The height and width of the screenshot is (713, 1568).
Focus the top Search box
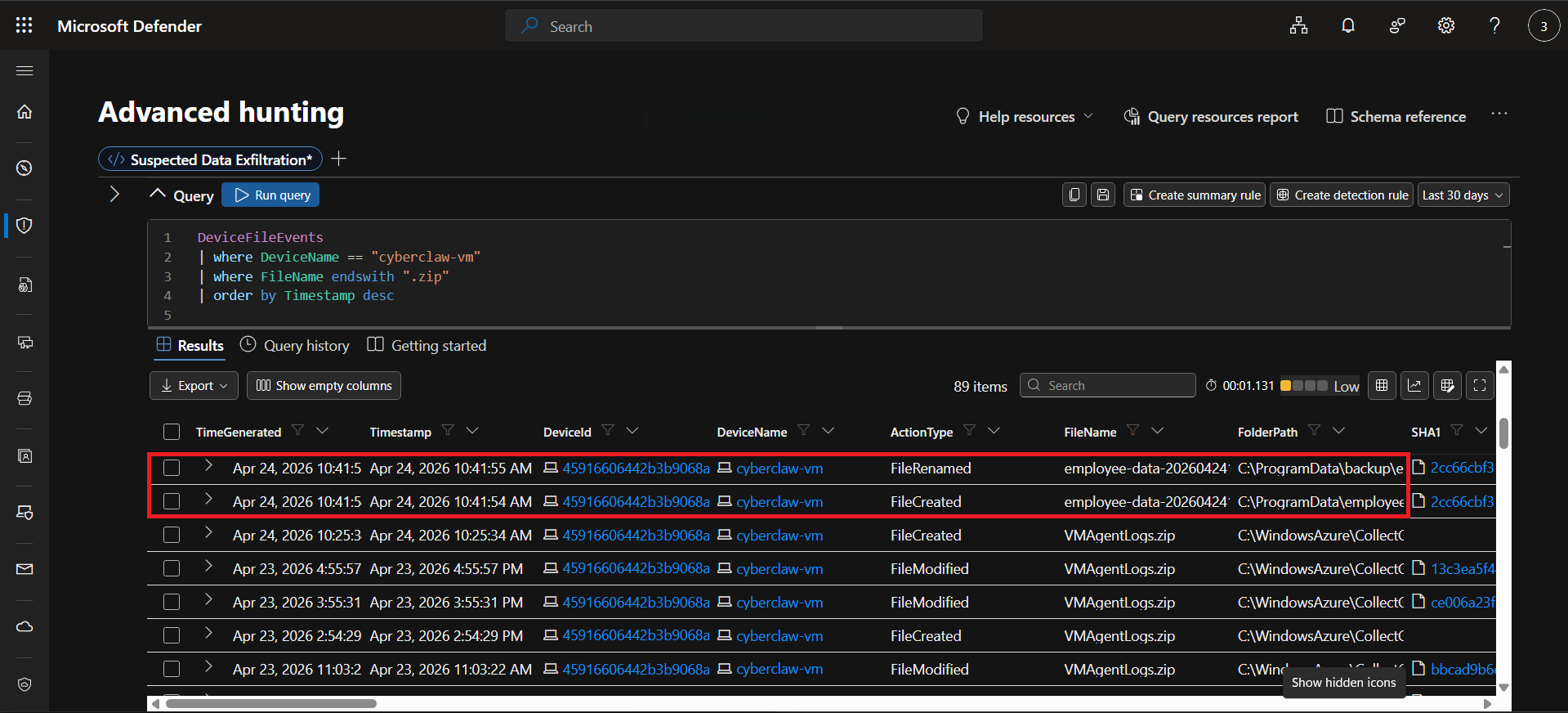click(x=744, y=26)
